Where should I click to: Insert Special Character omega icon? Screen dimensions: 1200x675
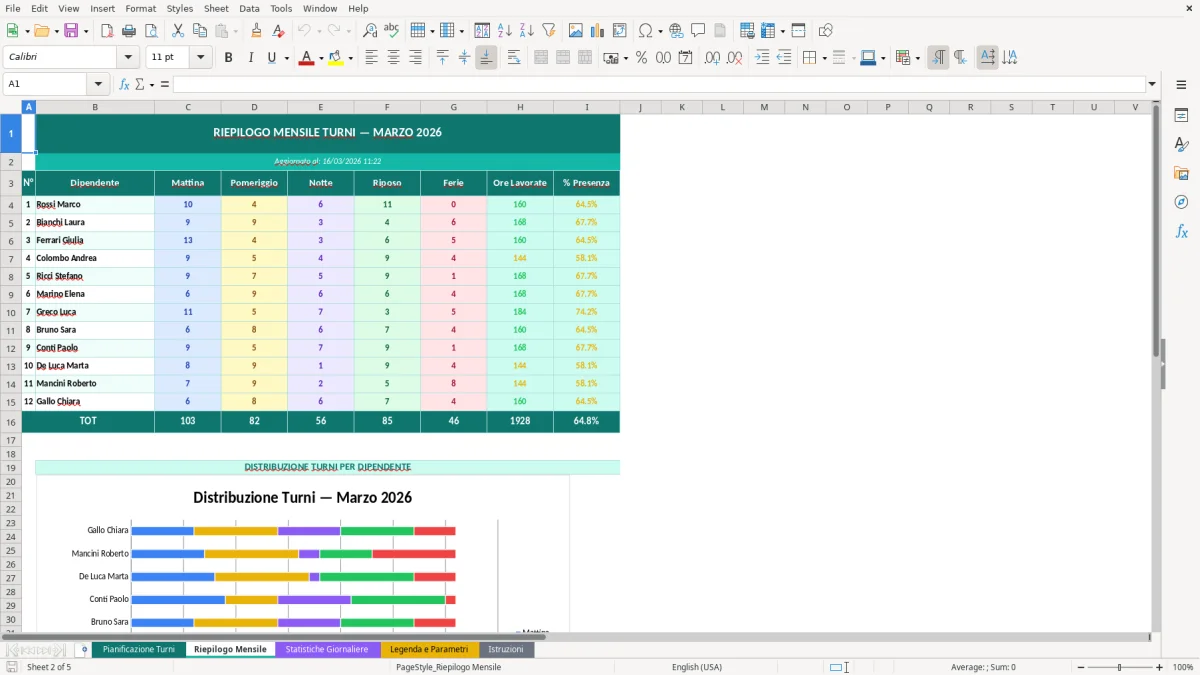coord(645,31)
